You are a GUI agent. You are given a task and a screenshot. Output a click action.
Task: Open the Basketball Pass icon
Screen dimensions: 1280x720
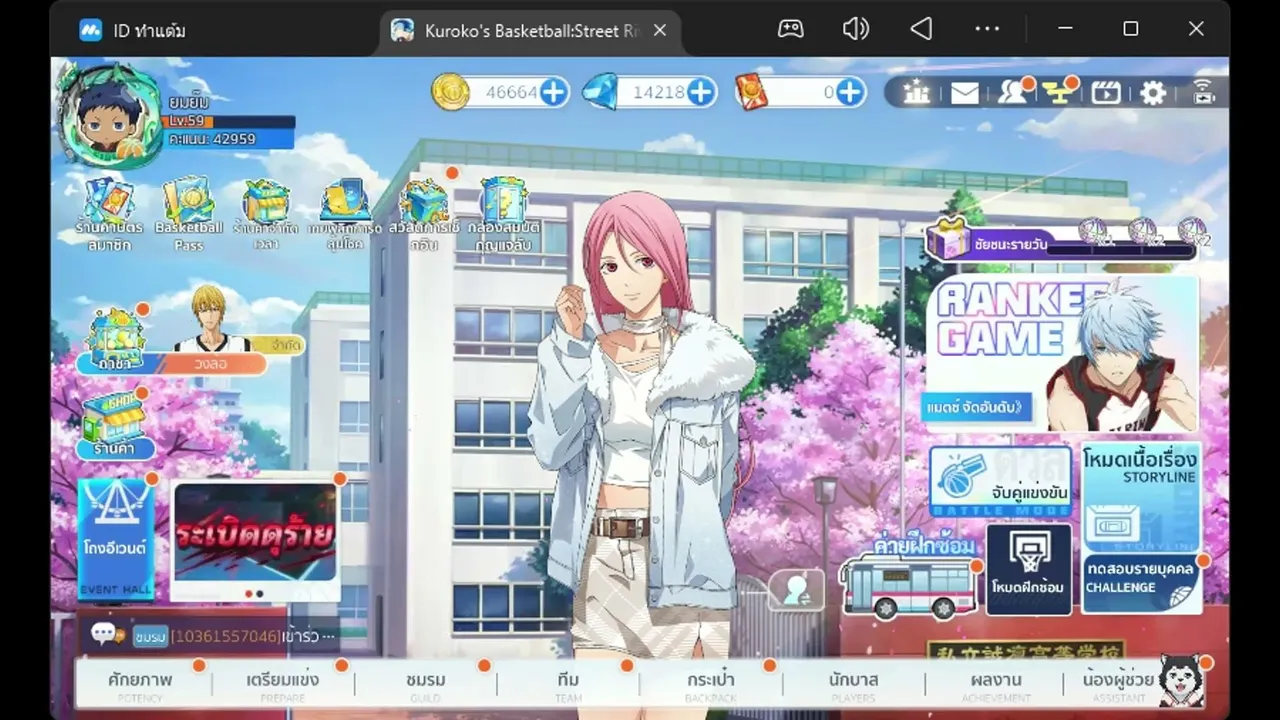[189, 214]
